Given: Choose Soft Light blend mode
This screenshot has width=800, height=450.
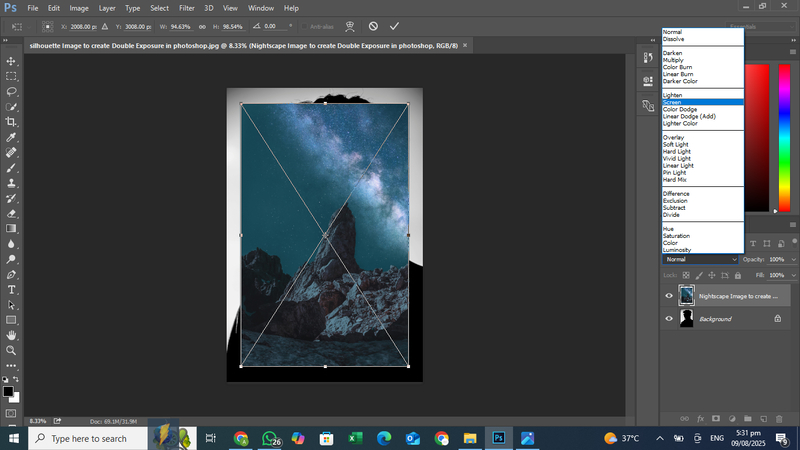Looking at the screenshot, I should (703, 144).
